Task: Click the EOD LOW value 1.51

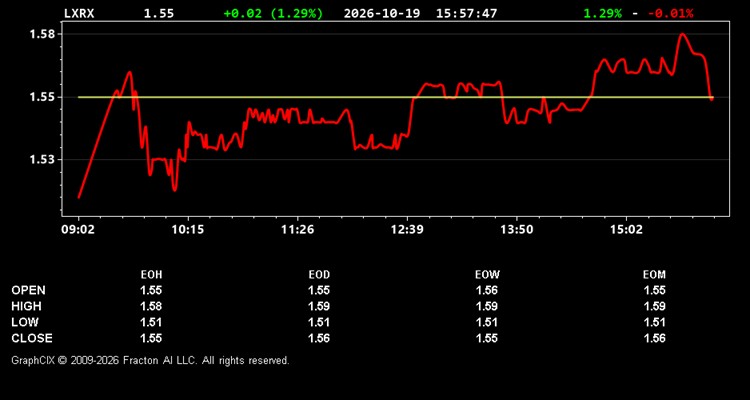Action: click(x=319, y=322)
